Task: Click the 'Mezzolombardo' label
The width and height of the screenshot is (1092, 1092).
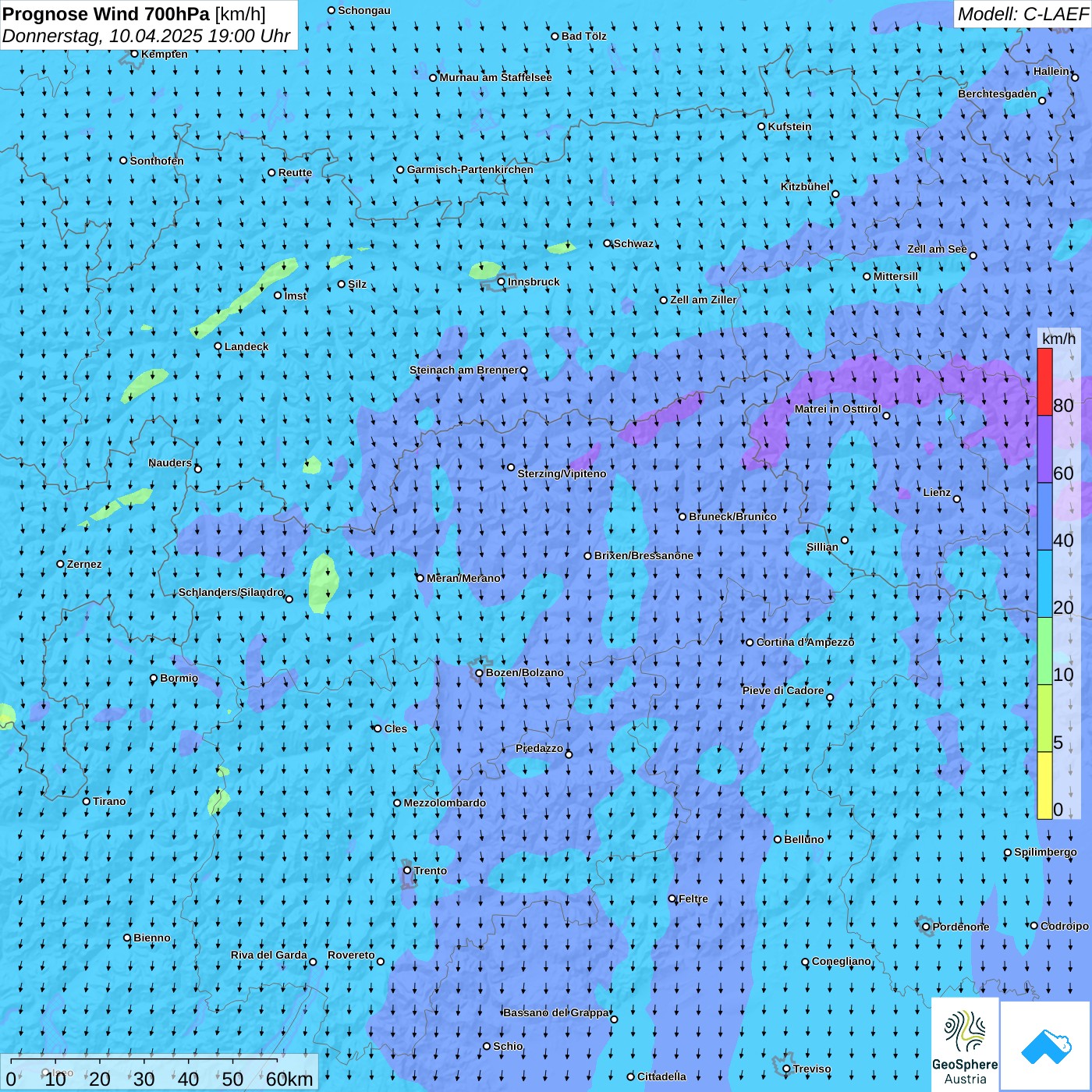Action: pyautogui.click(x=445, y=803)
